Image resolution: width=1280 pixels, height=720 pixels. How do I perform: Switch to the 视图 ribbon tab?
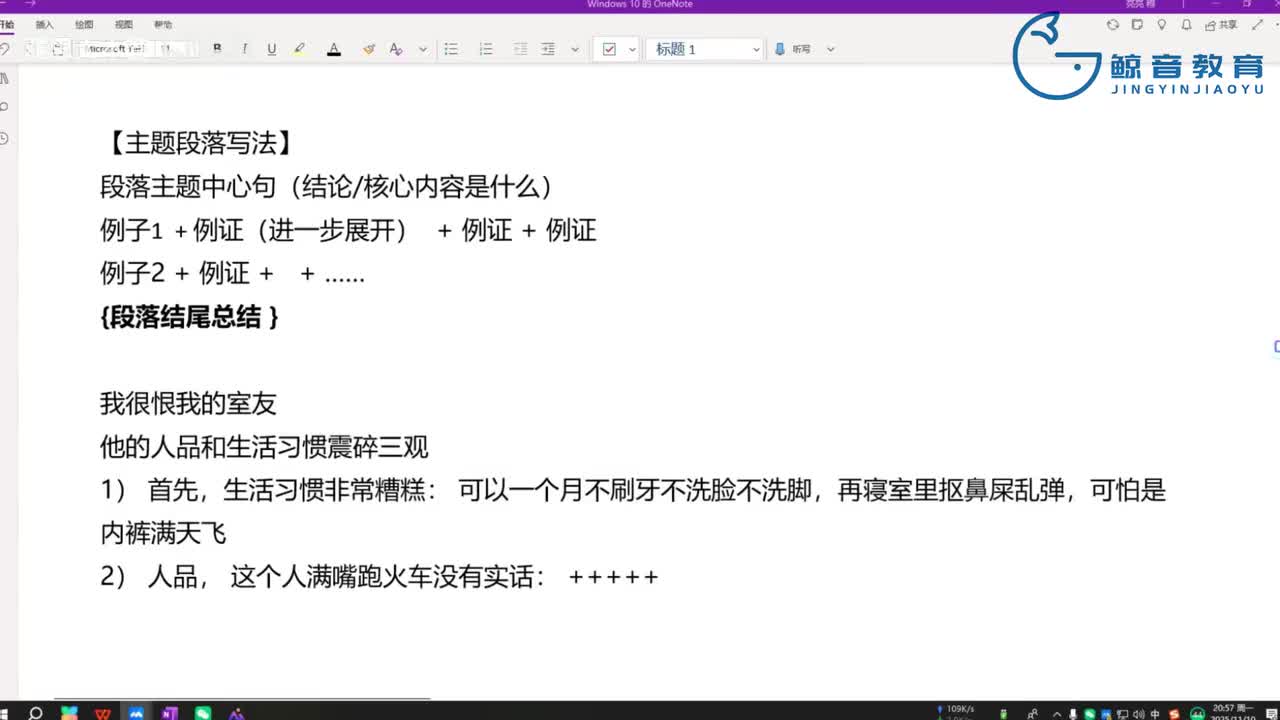coord(123,24)
